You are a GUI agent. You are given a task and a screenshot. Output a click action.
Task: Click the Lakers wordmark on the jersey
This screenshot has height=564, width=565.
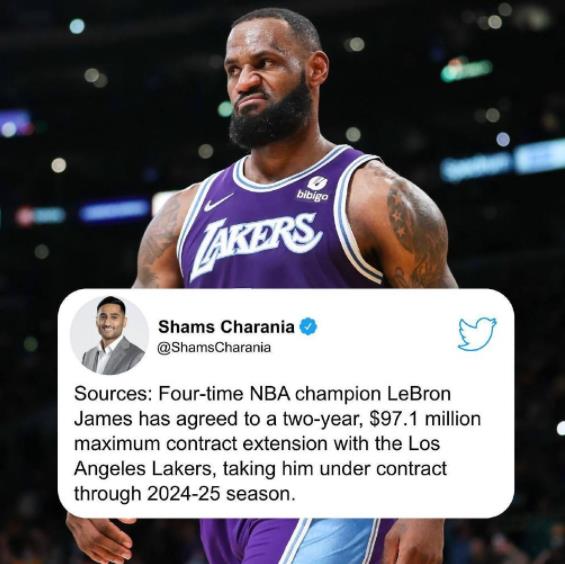point(255,241)
